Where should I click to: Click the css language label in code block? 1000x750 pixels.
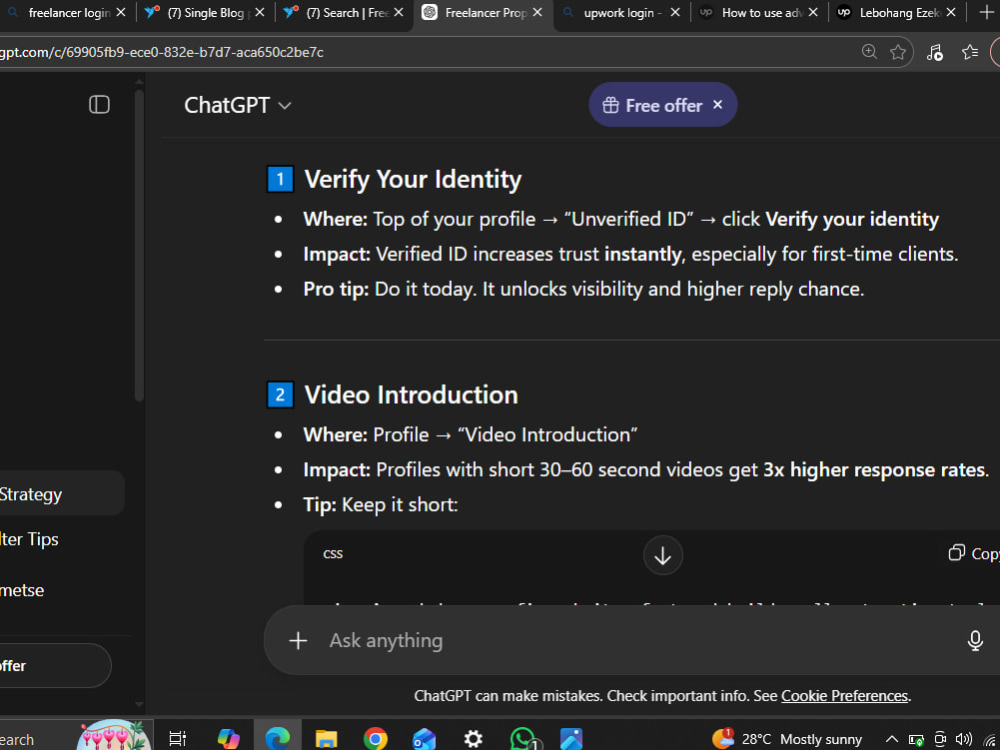pos(333,554)
